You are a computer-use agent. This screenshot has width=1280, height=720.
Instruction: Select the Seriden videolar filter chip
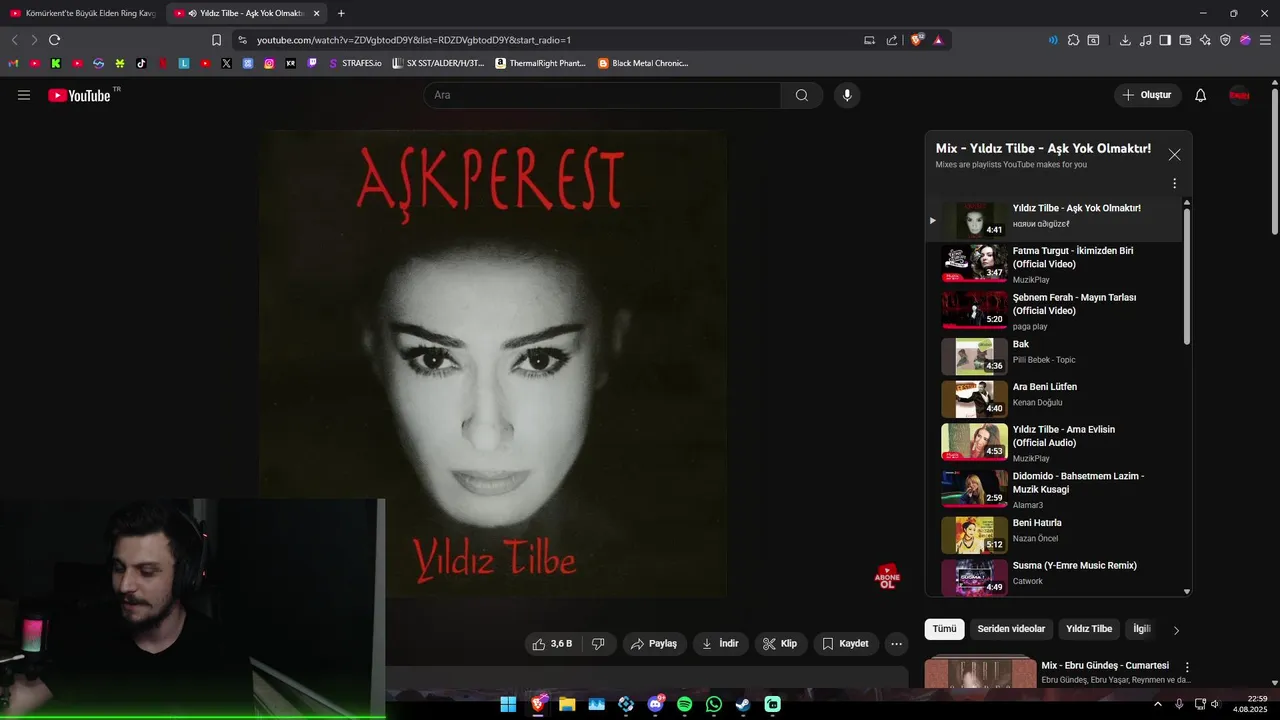(x=1011, y=629)
